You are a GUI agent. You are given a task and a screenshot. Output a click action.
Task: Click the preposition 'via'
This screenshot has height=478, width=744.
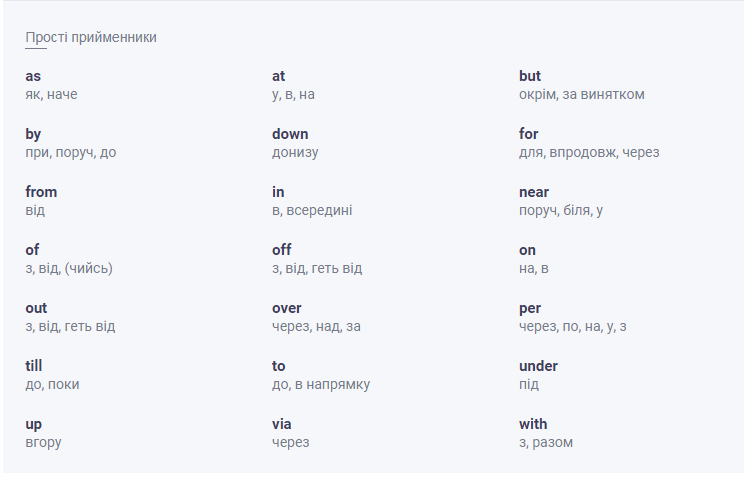282,424
